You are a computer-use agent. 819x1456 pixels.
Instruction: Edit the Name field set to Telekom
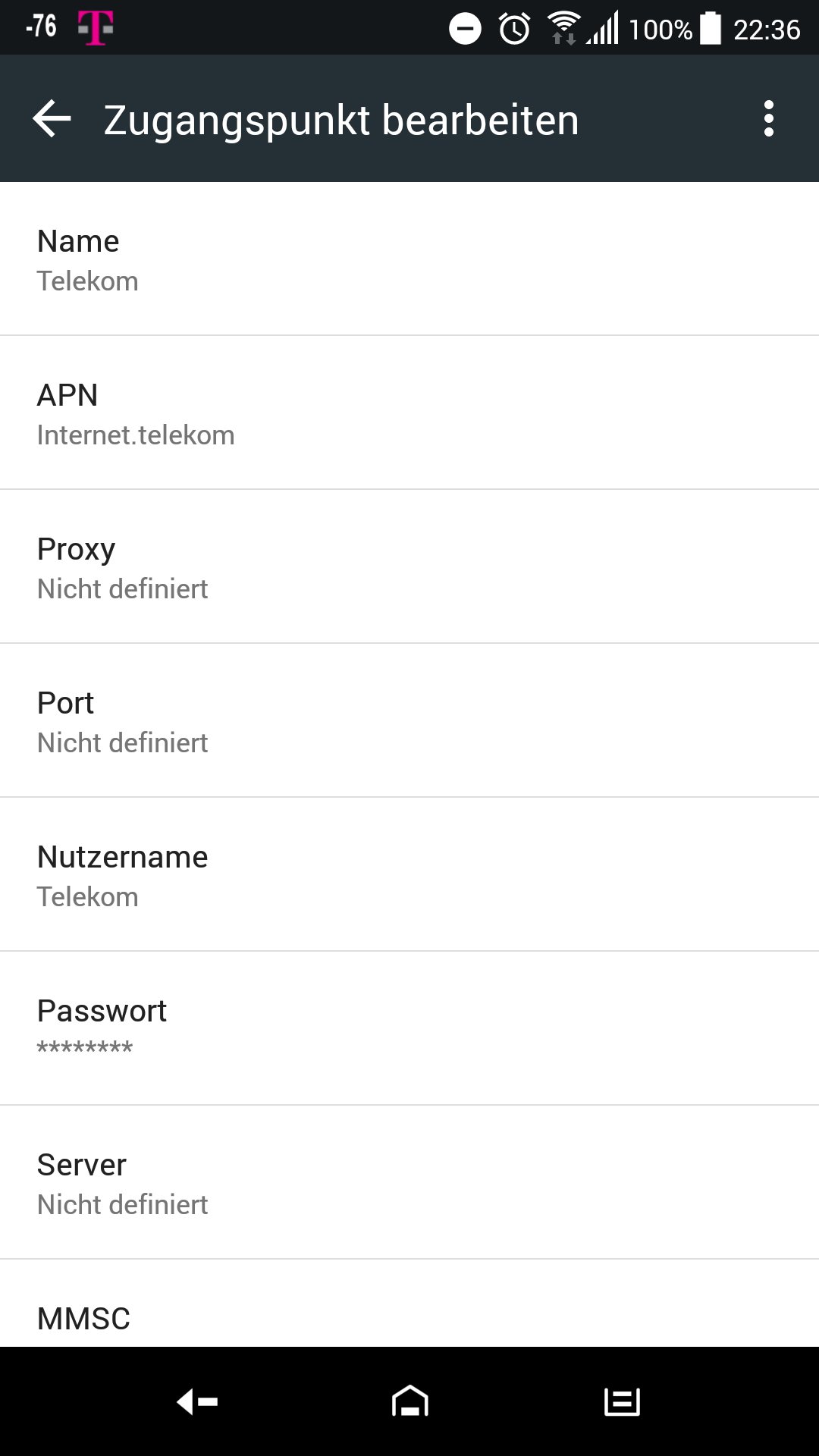(409, 259)
